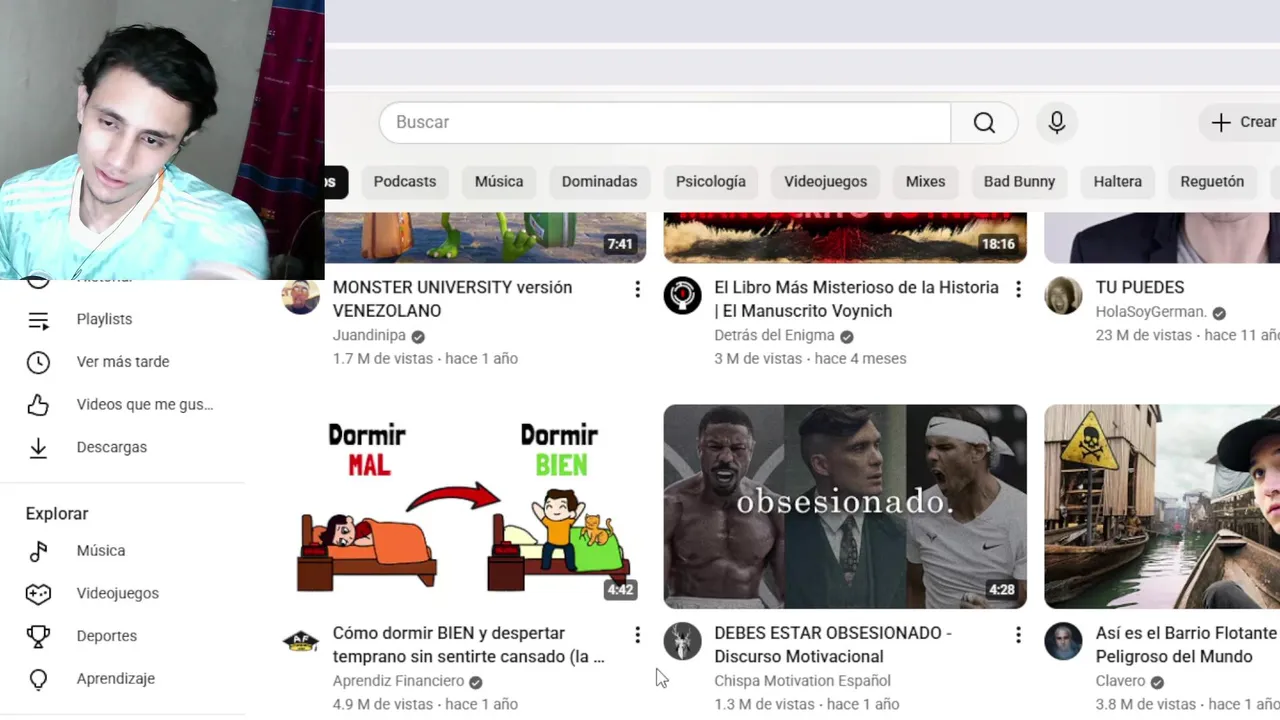
Task: Open options menu for DEBES ESTAR OBSESIONADO video
Action: (1018, 635)
